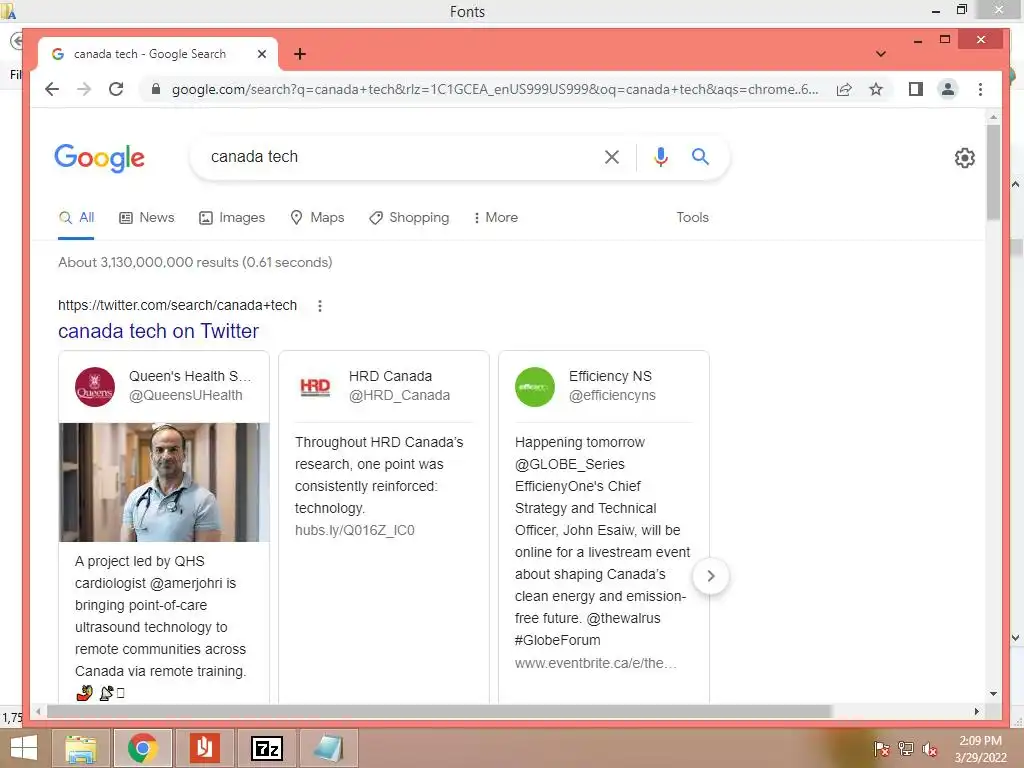
Task: Open the @QueensUHealth handle
Action: (185, 395)
